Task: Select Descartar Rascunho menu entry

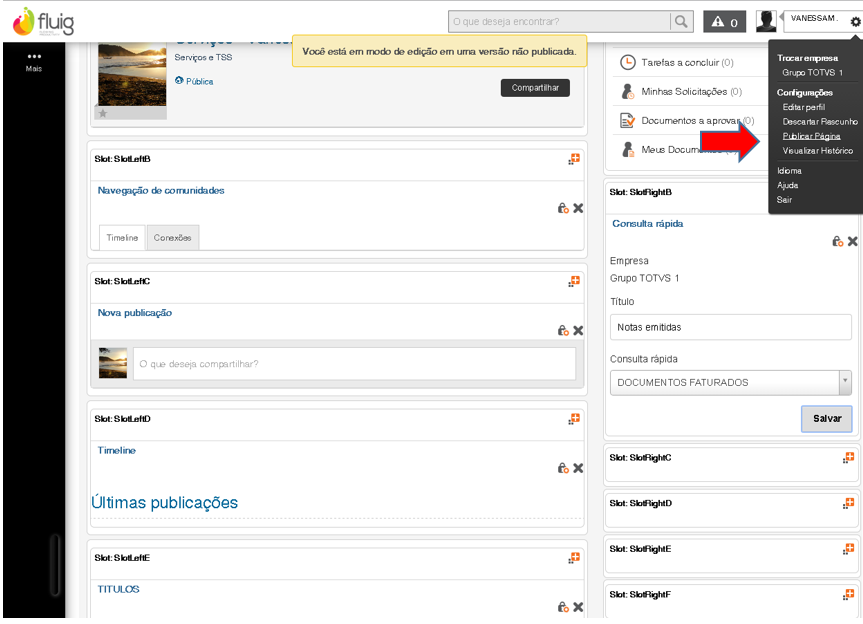Action: pyautogui.click(x=820, y=122)
